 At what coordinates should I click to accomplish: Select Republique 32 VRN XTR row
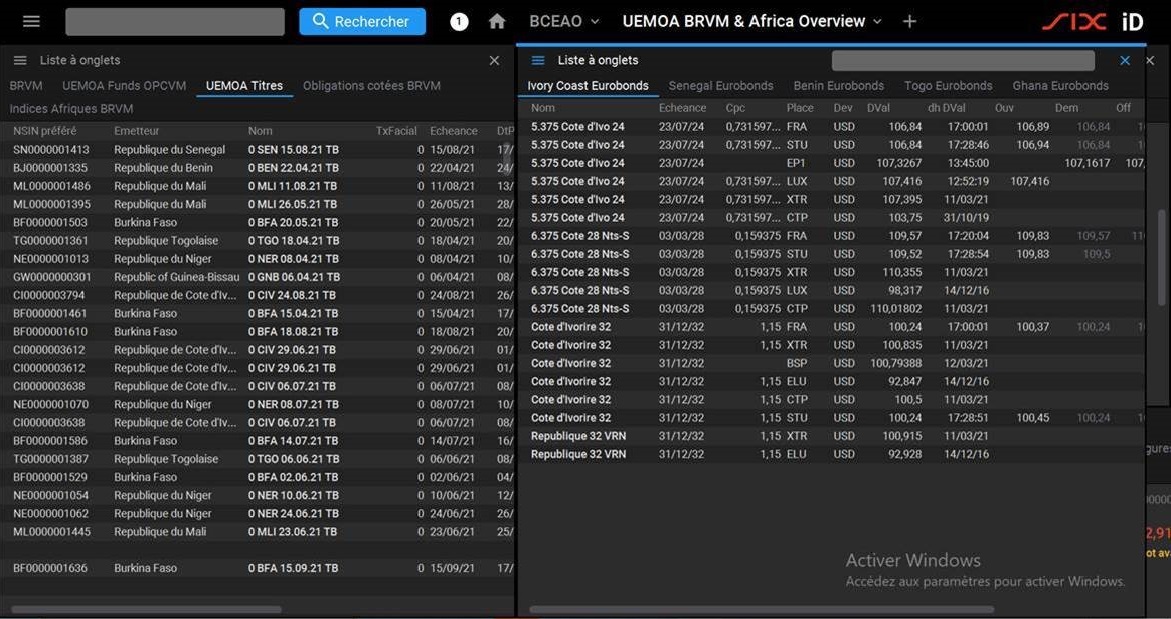pyautogui.click(x=833, y=436)
